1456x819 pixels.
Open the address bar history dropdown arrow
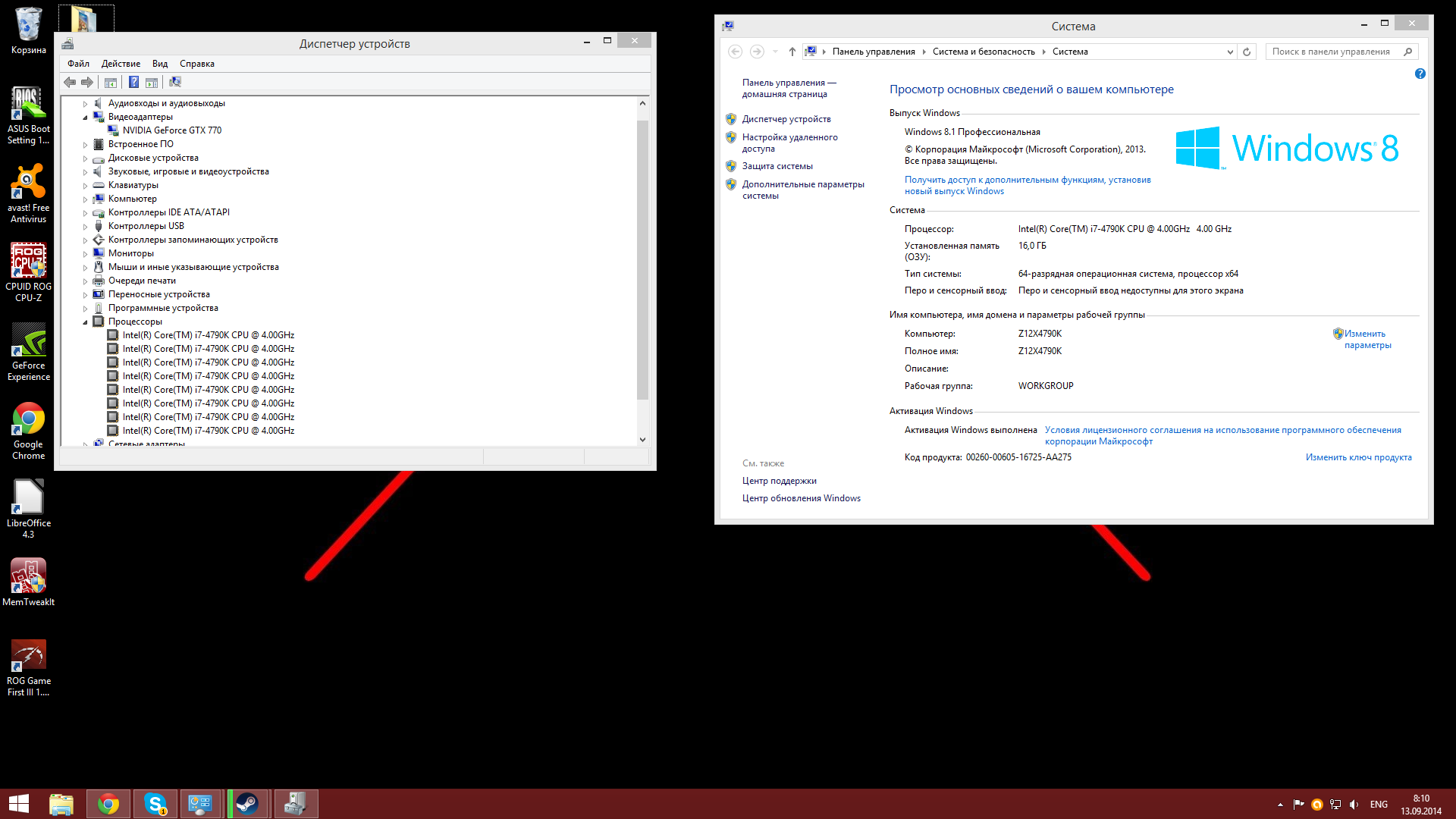(x=1229, y=52)
